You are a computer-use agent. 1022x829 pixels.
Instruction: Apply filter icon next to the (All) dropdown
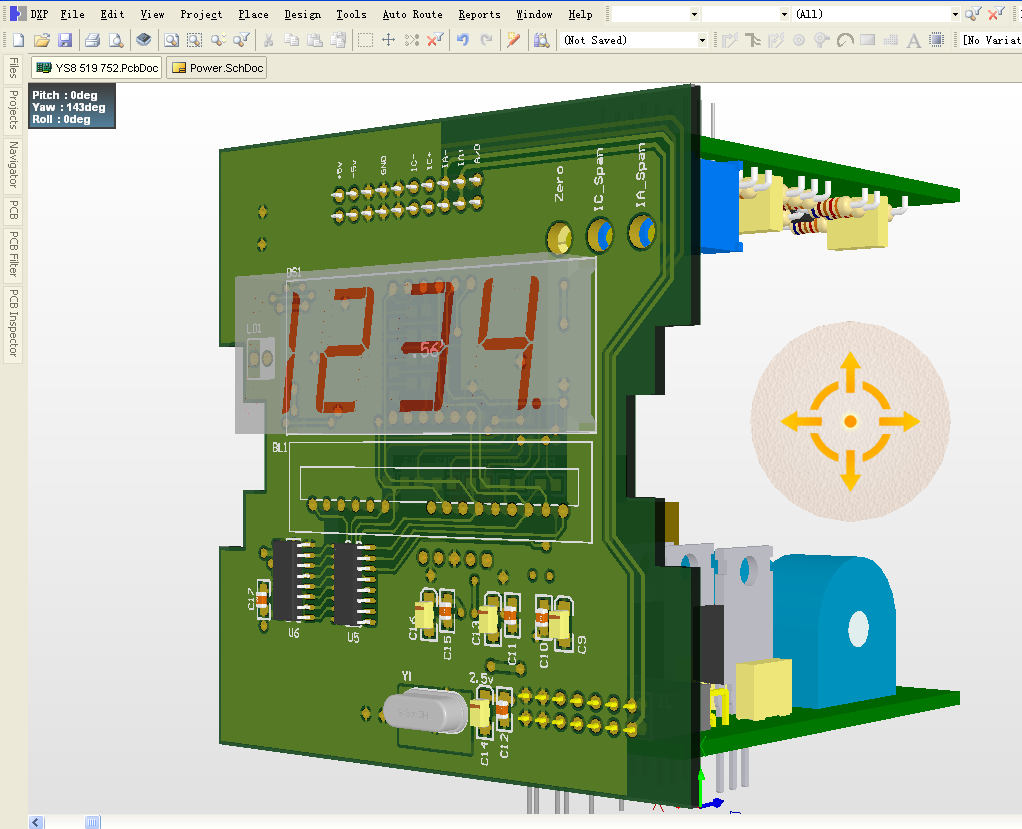tap(973, 14)
